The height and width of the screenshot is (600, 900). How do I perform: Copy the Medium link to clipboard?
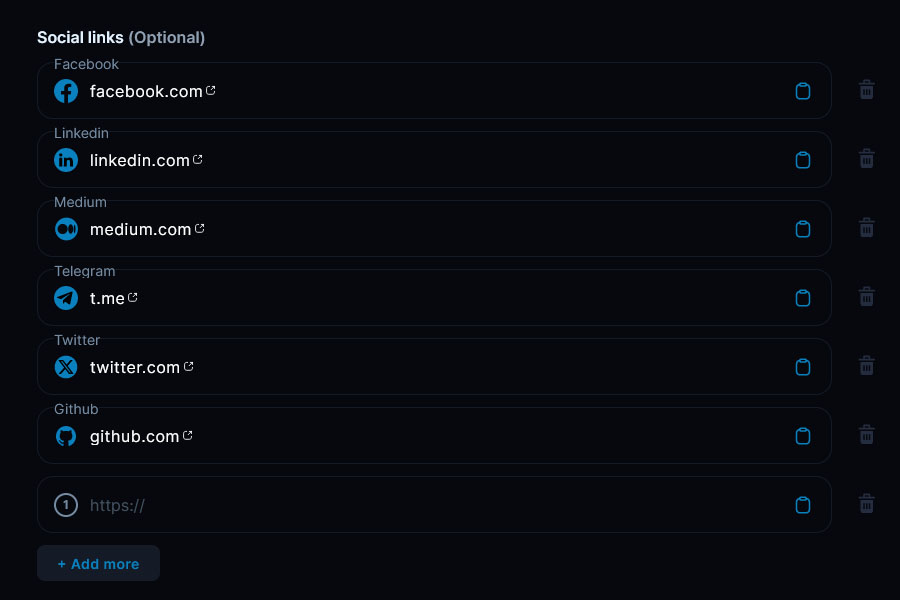[802, 229]
